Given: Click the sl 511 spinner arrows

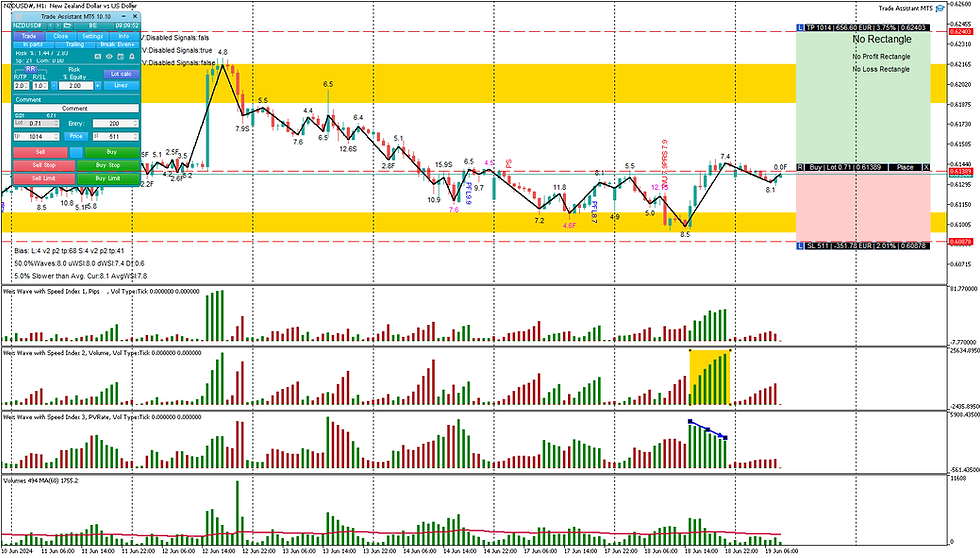Looking at the screenshot, I should coord(136,136).
